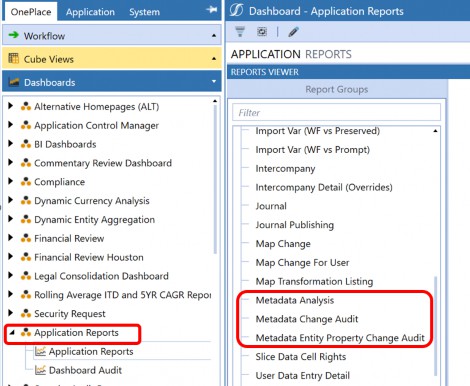Select Map Change For User report
Image resolution: width=470 pixels, height=386 pixels.
pyautogui.click(x=302, y=263)
